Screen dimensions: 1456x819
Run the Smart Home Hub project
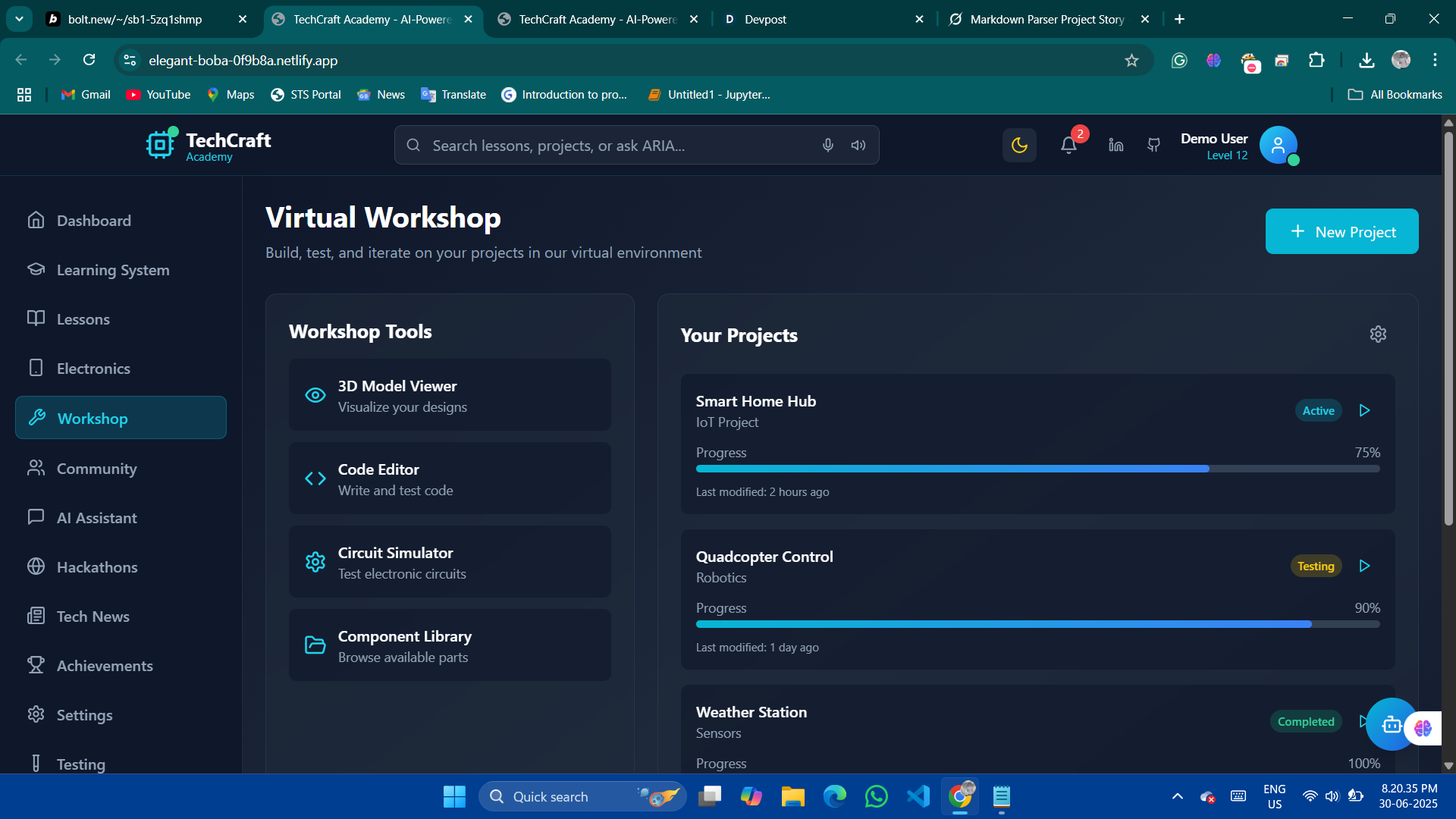point(1365,410)
